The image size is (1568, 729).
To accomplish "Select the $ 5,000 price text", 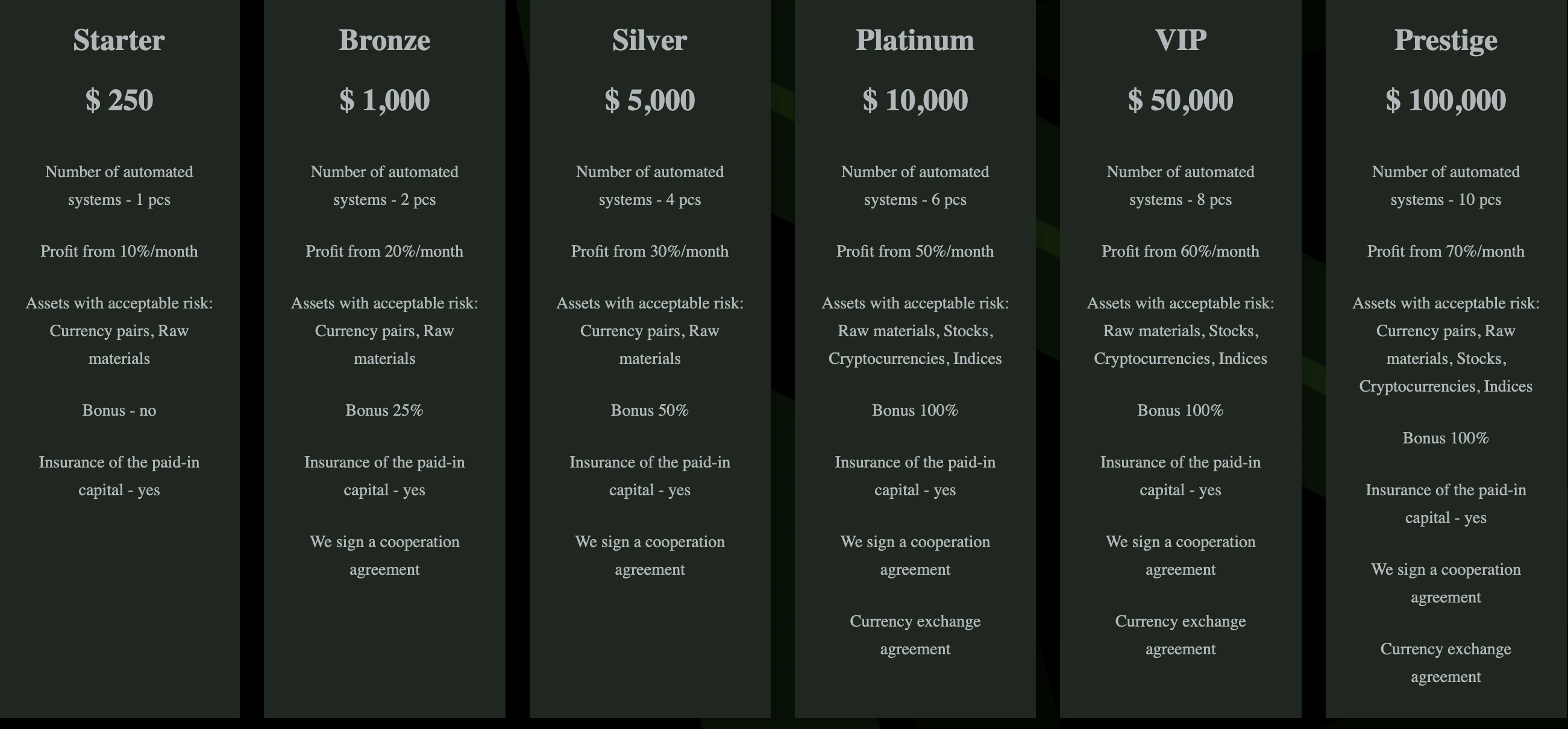I will (x=650, y=100).
